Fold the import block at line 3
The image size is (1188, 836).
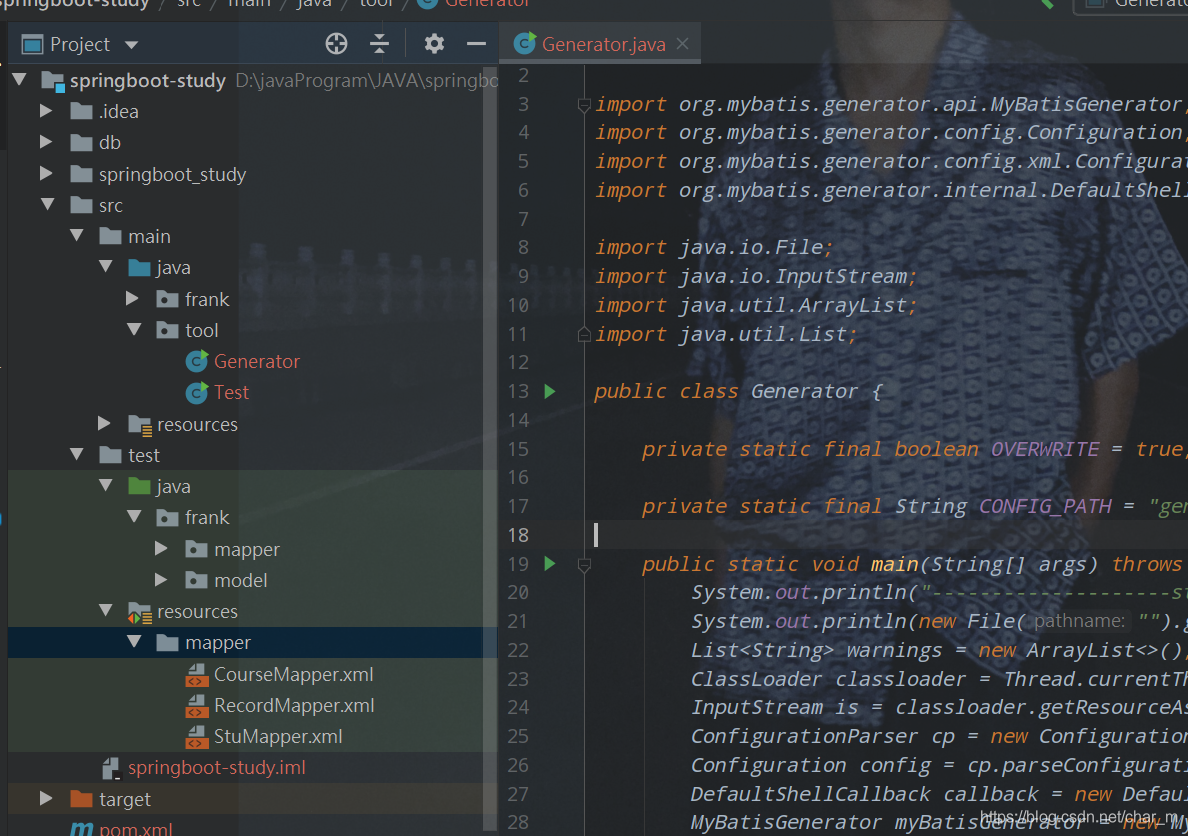584,105
